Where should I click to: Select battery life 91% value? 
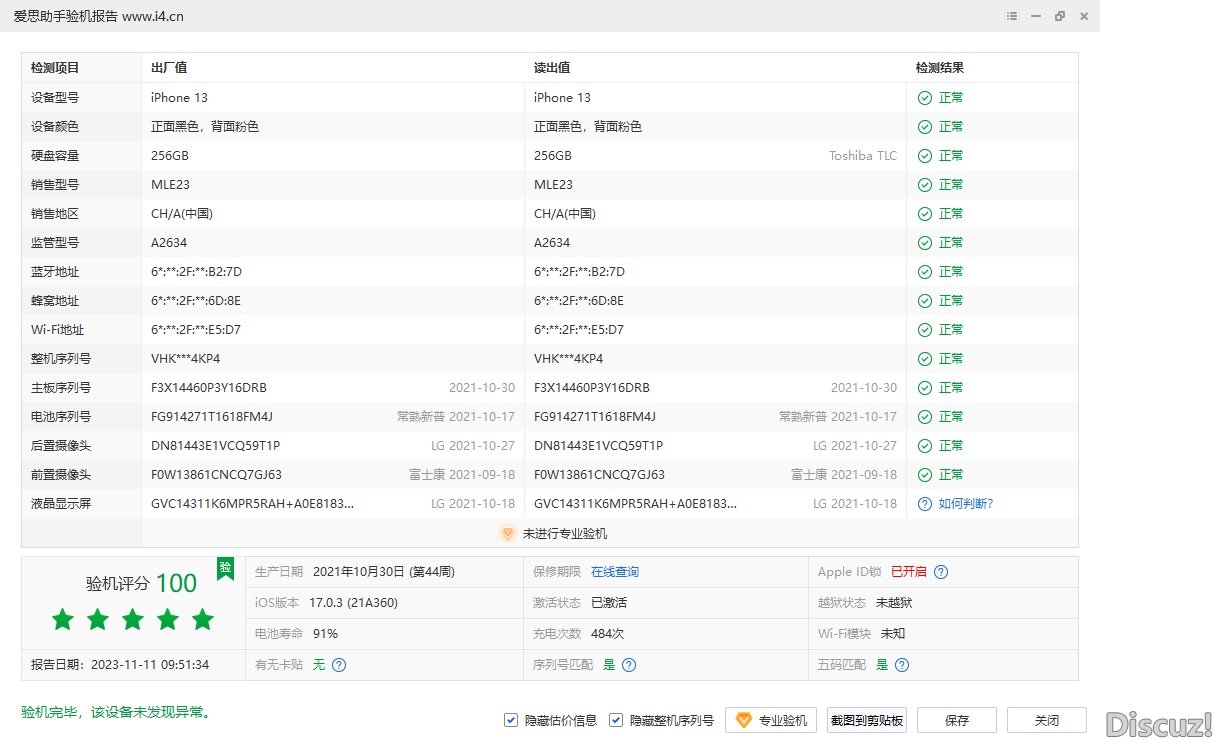click(325, 634)
